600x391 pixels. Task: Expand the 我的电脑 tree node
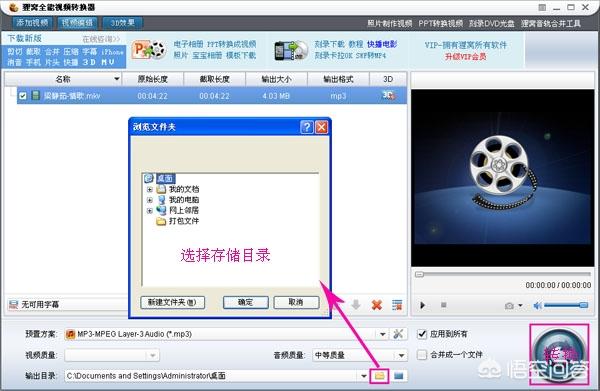tap(150, 200)
